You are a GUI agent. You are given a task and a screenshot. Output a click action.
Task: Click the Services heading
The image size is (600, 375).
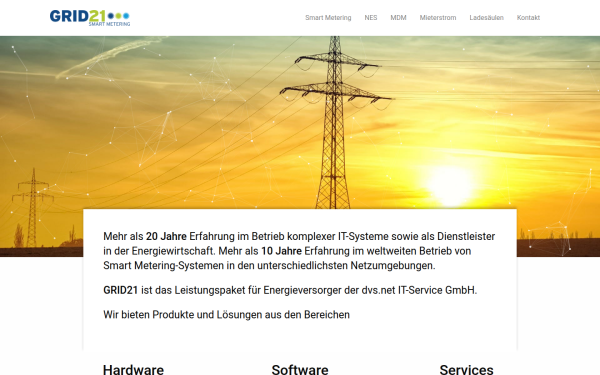[466, 369]
